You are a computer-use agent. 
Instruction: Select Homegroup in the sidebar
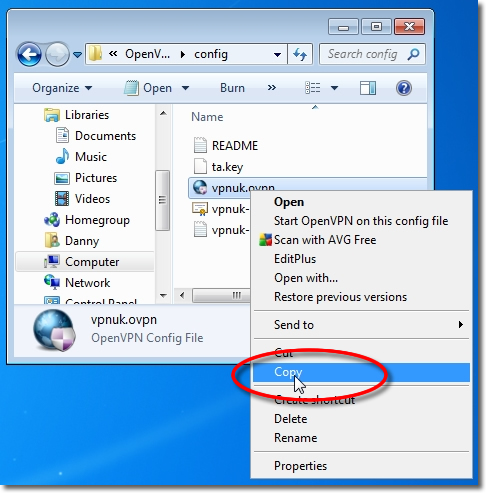coord(97,220)
